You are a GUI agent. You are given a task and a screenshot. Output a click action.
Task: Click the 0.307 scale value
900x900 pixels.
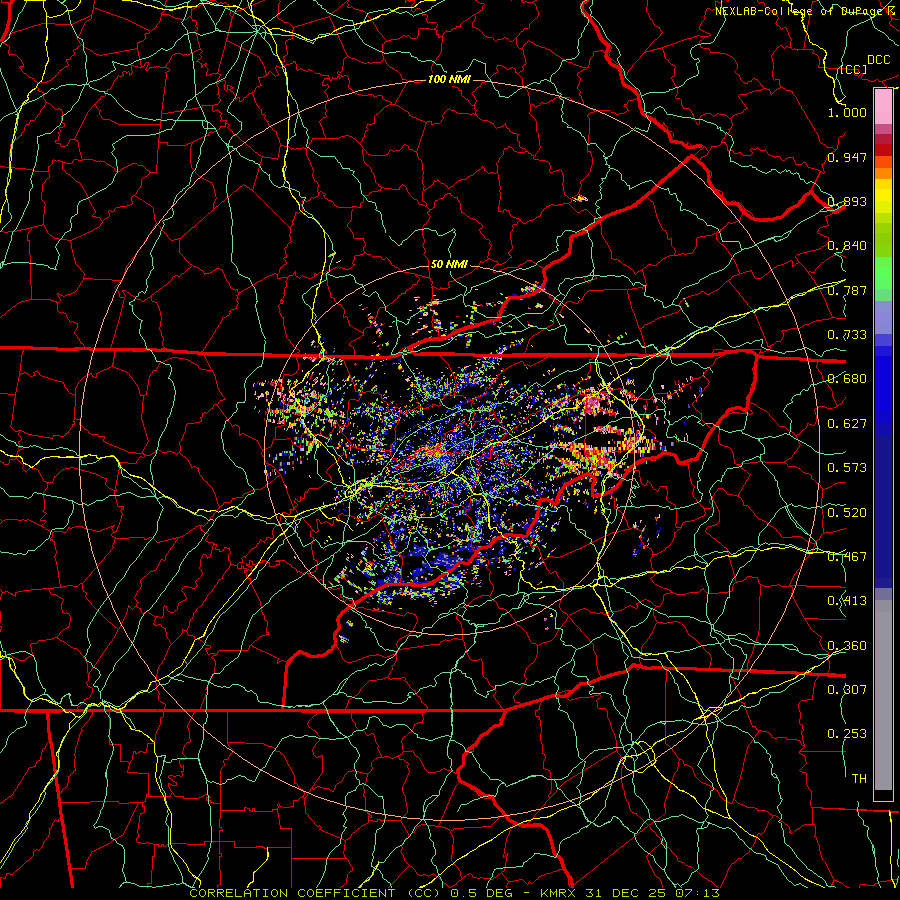(x=847, y=690)
